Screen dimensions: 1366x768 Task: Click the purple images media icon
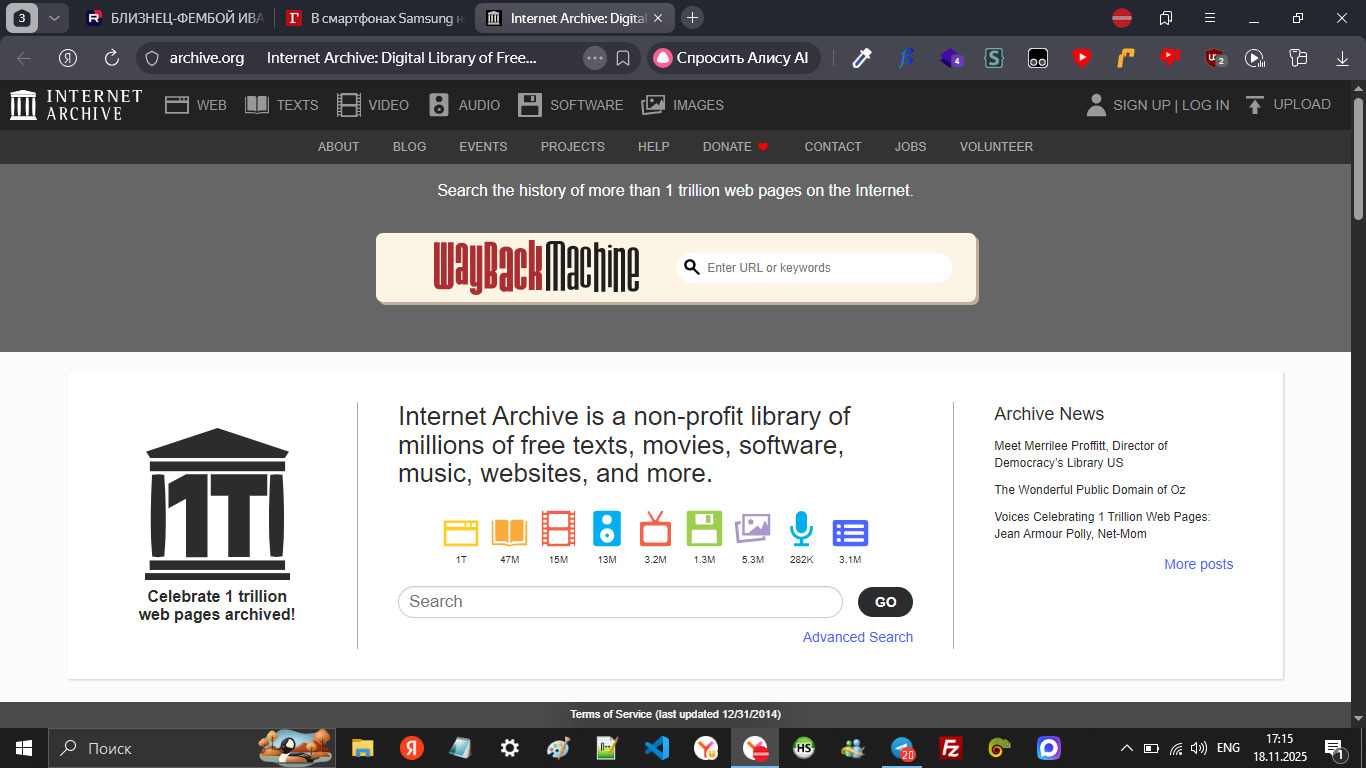(x=753, y=530)
